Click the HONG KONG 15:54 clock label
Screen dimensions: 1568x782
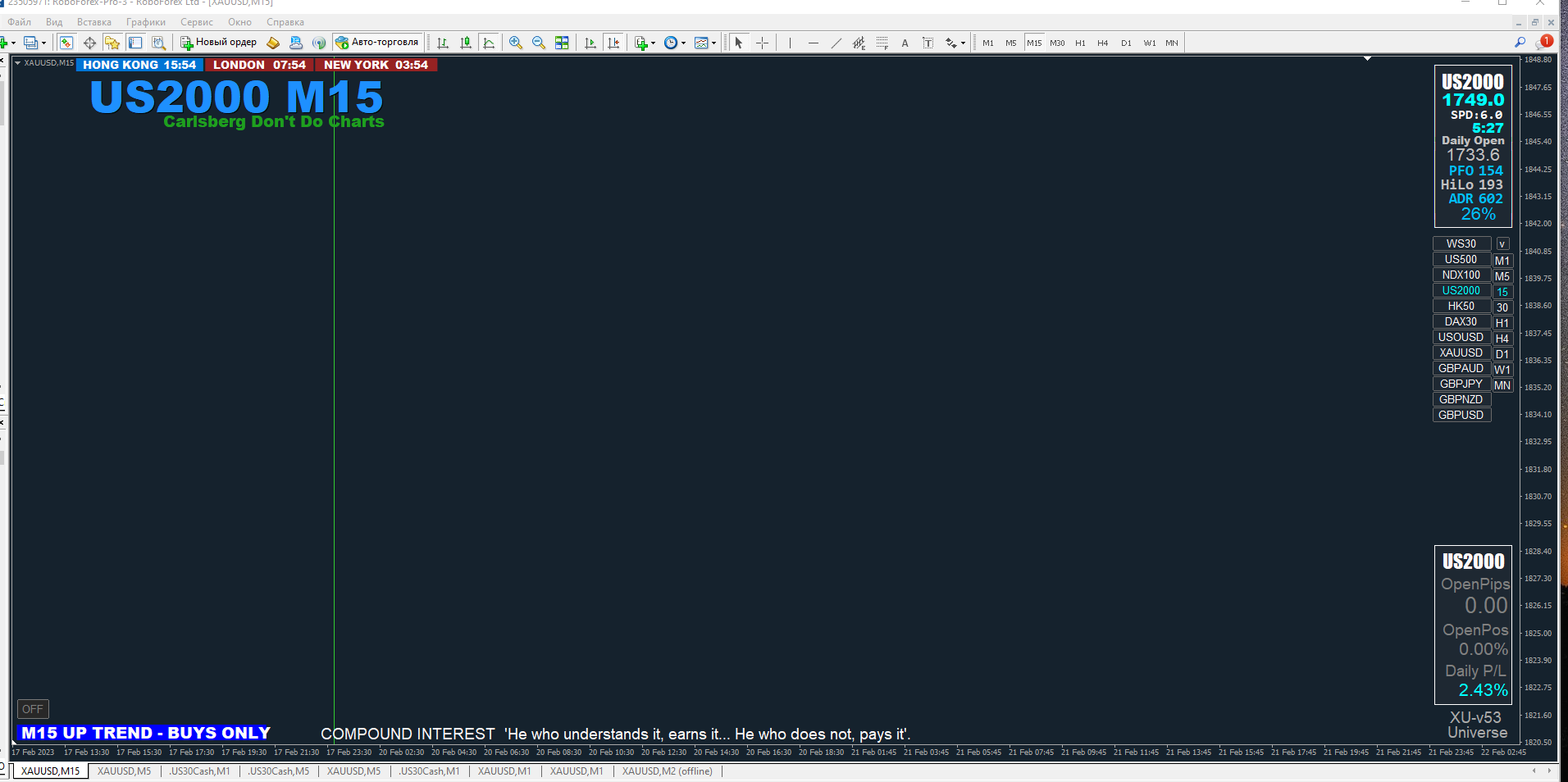pyautogui.click(x=139, y=65)
